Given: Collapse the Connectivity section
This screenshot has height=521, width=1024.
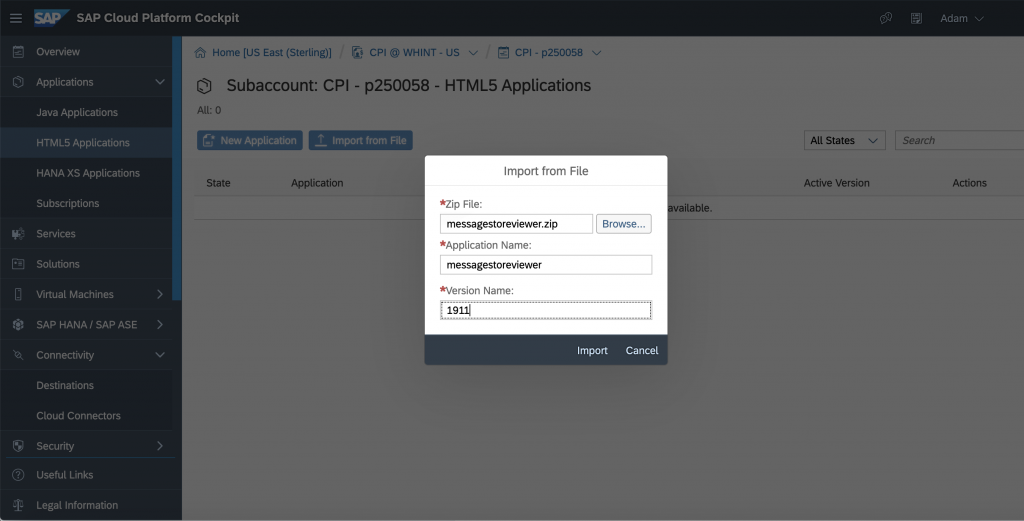Looking at the screenshot, I should (x=159, y=355).
